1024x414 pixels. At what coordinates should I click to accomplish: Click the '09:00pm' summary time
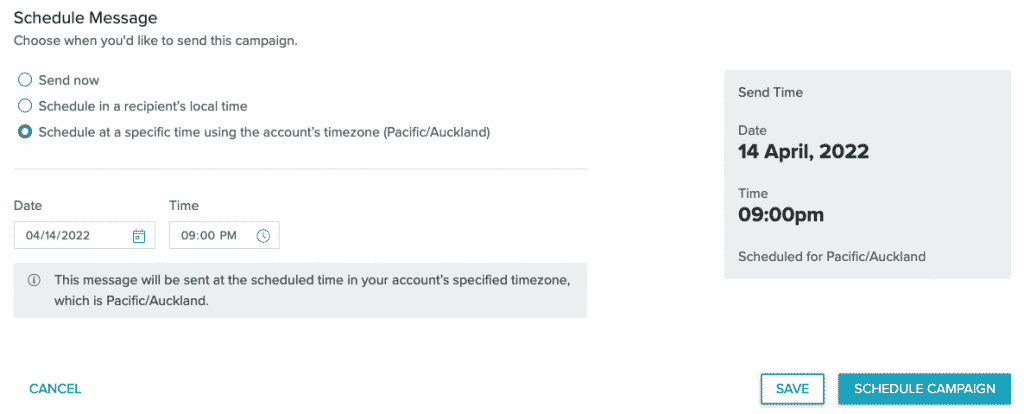pos(781,214)
